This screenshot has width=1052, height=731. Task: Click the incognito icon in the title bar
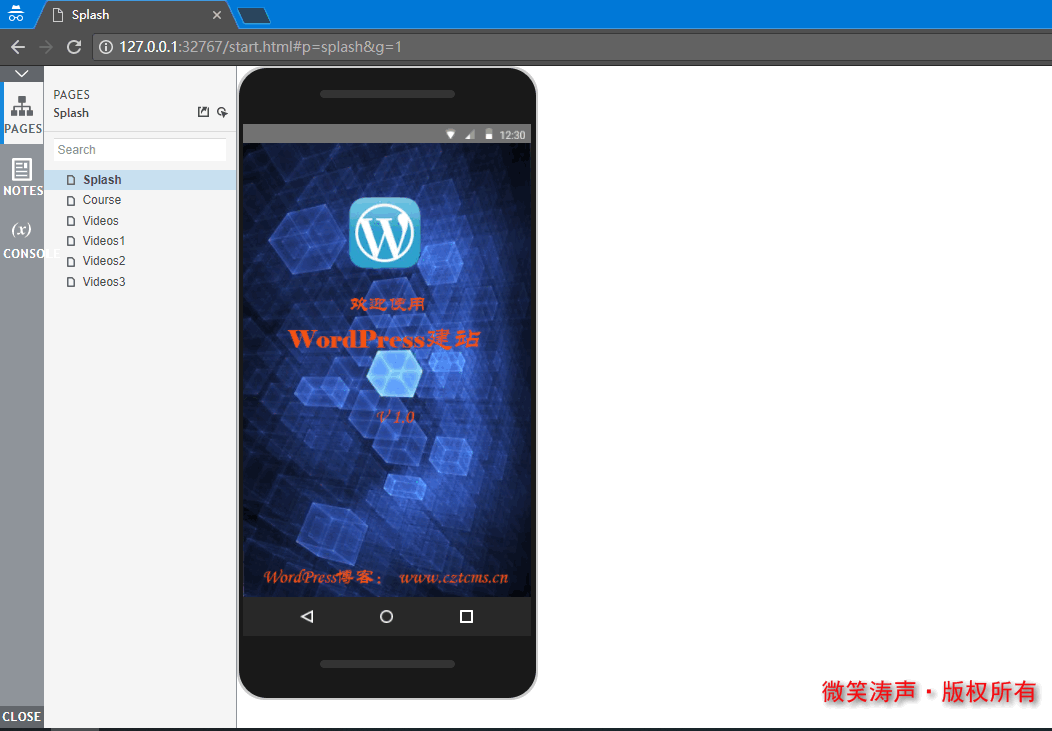coord(16,13)
